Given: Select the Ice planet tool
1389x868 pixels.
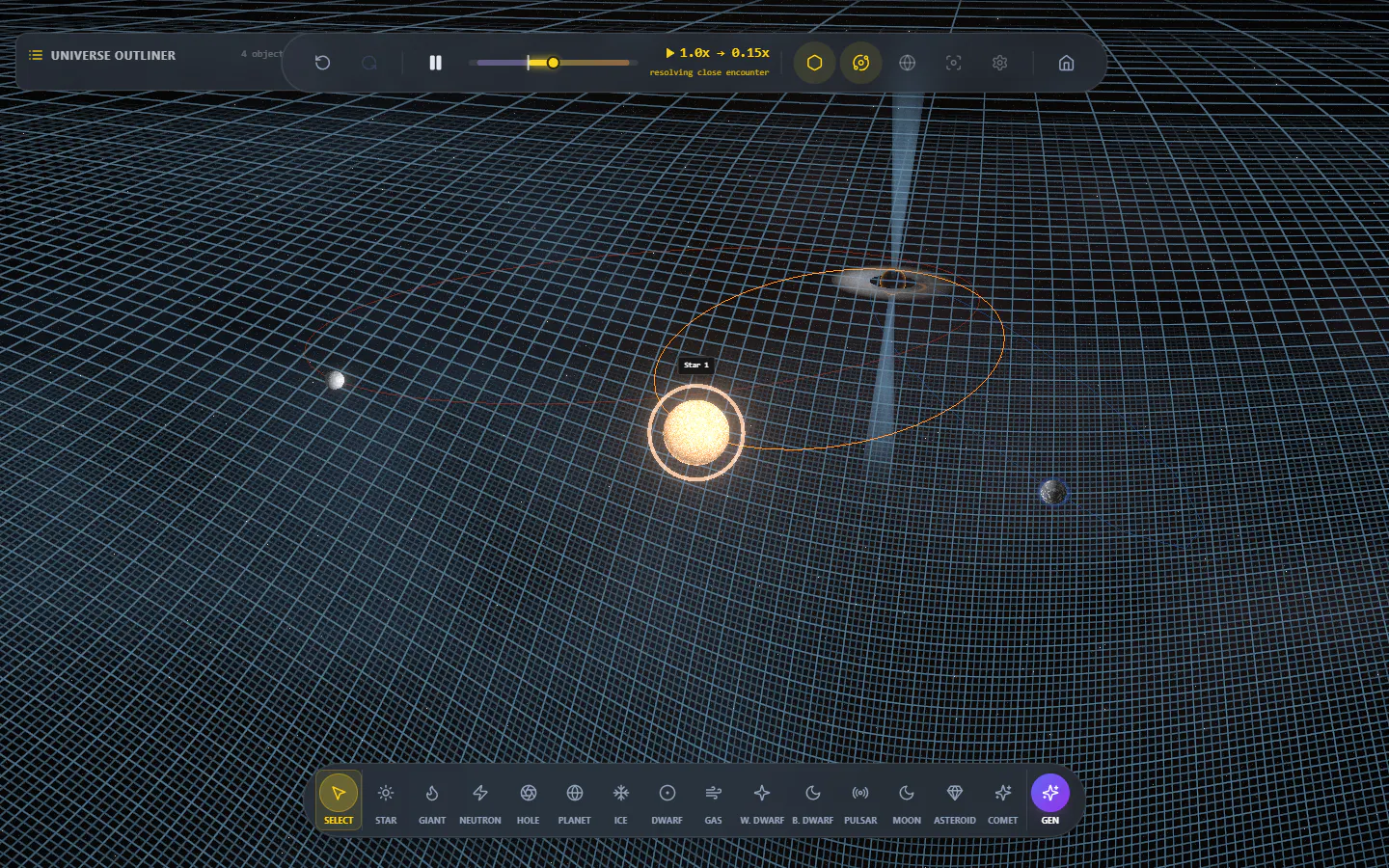Looking at the screenshot, I should click(620, 800).
